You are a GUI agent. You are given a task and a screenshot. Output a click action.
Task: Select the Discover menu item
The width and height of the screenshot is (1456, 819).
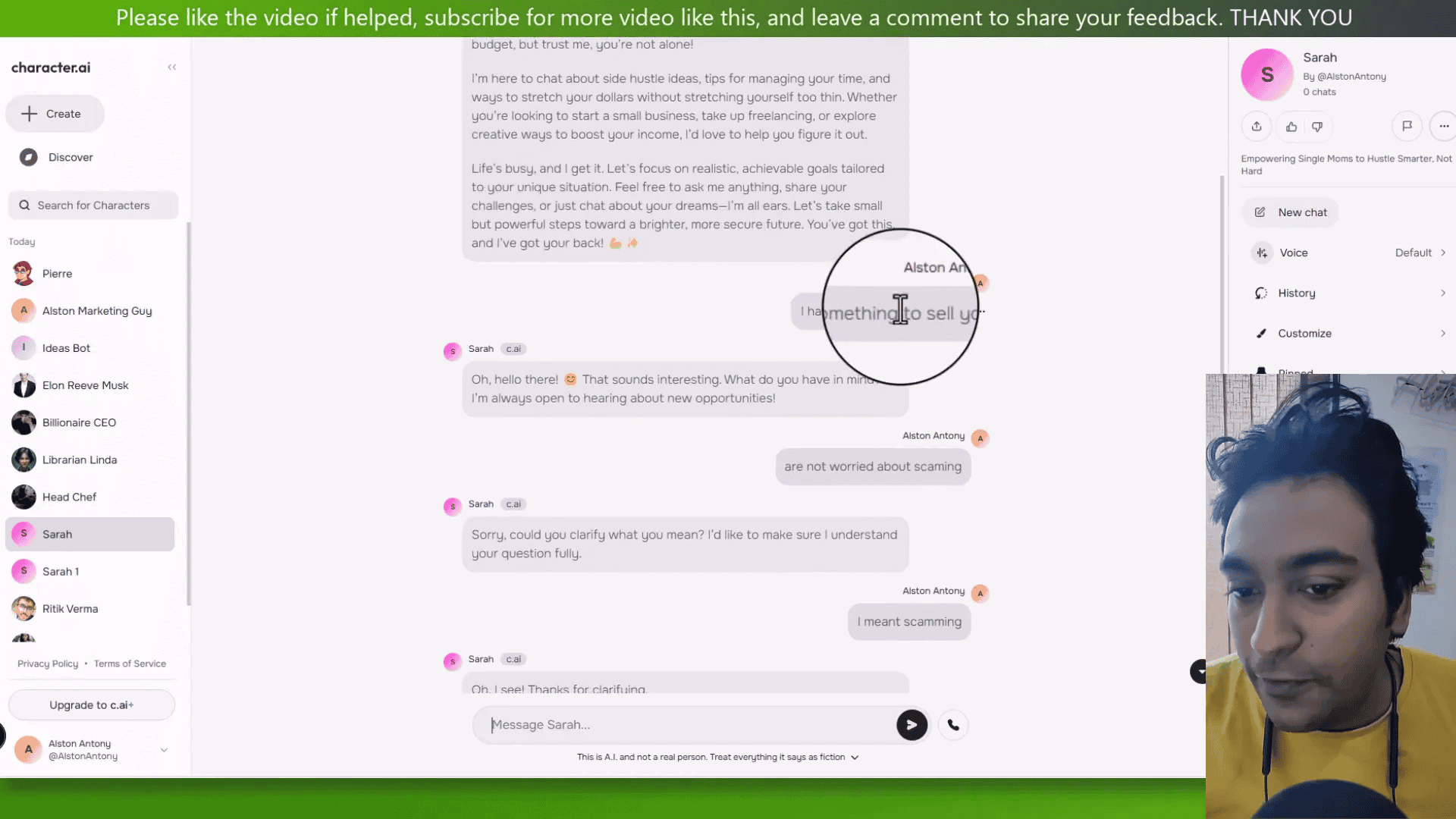click(x=70, y=157)
